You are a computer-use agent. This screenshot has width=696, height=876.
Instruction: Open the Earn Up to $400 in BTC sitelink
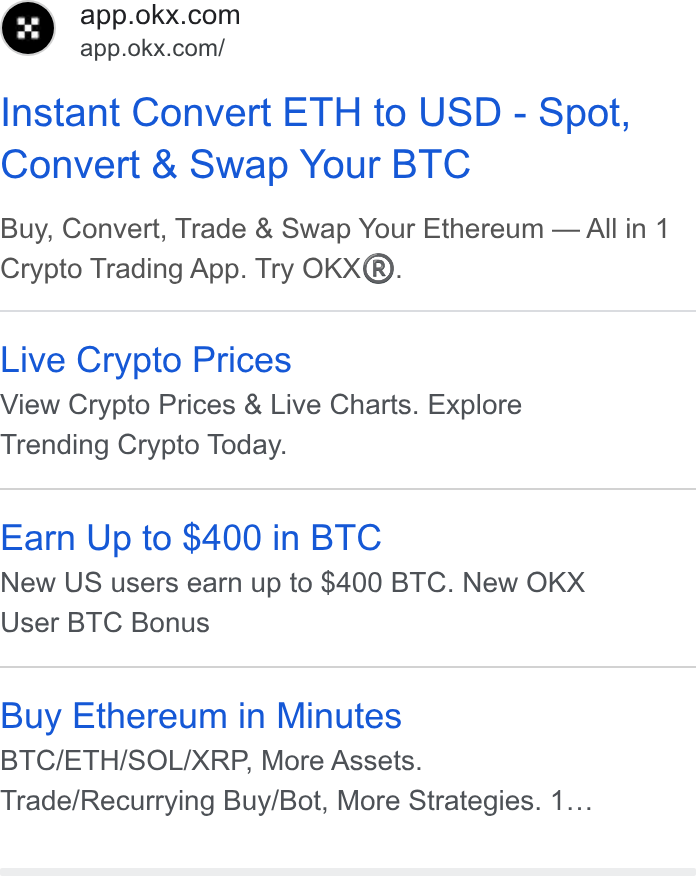click(190, 538)
